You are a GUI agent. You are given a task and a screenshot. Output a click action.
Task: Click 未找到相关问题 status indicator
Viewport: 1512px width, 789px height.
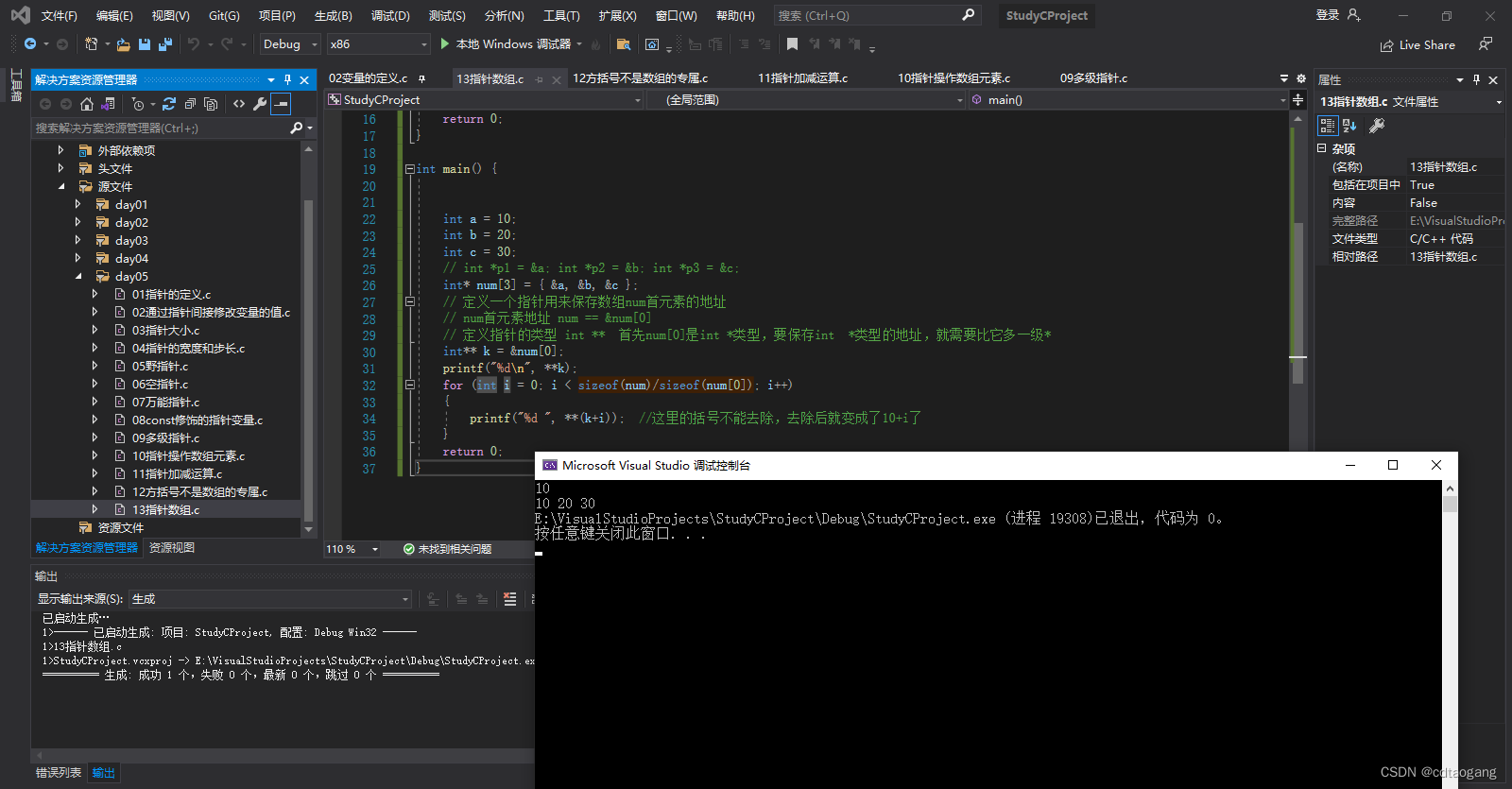(x=447, y=549)
